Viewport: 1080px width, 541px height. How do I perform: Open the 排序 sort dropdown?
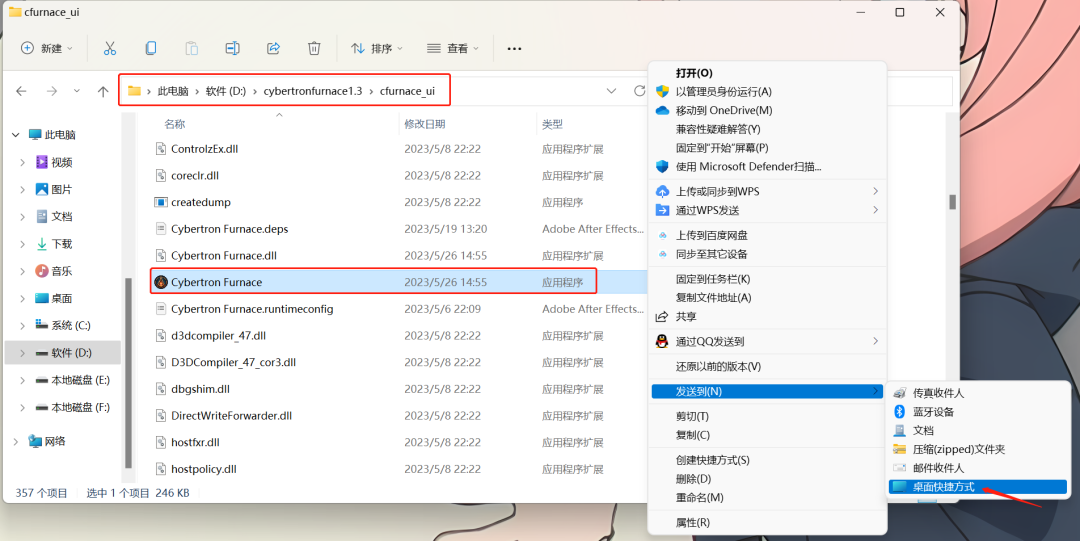click(377, 48)
